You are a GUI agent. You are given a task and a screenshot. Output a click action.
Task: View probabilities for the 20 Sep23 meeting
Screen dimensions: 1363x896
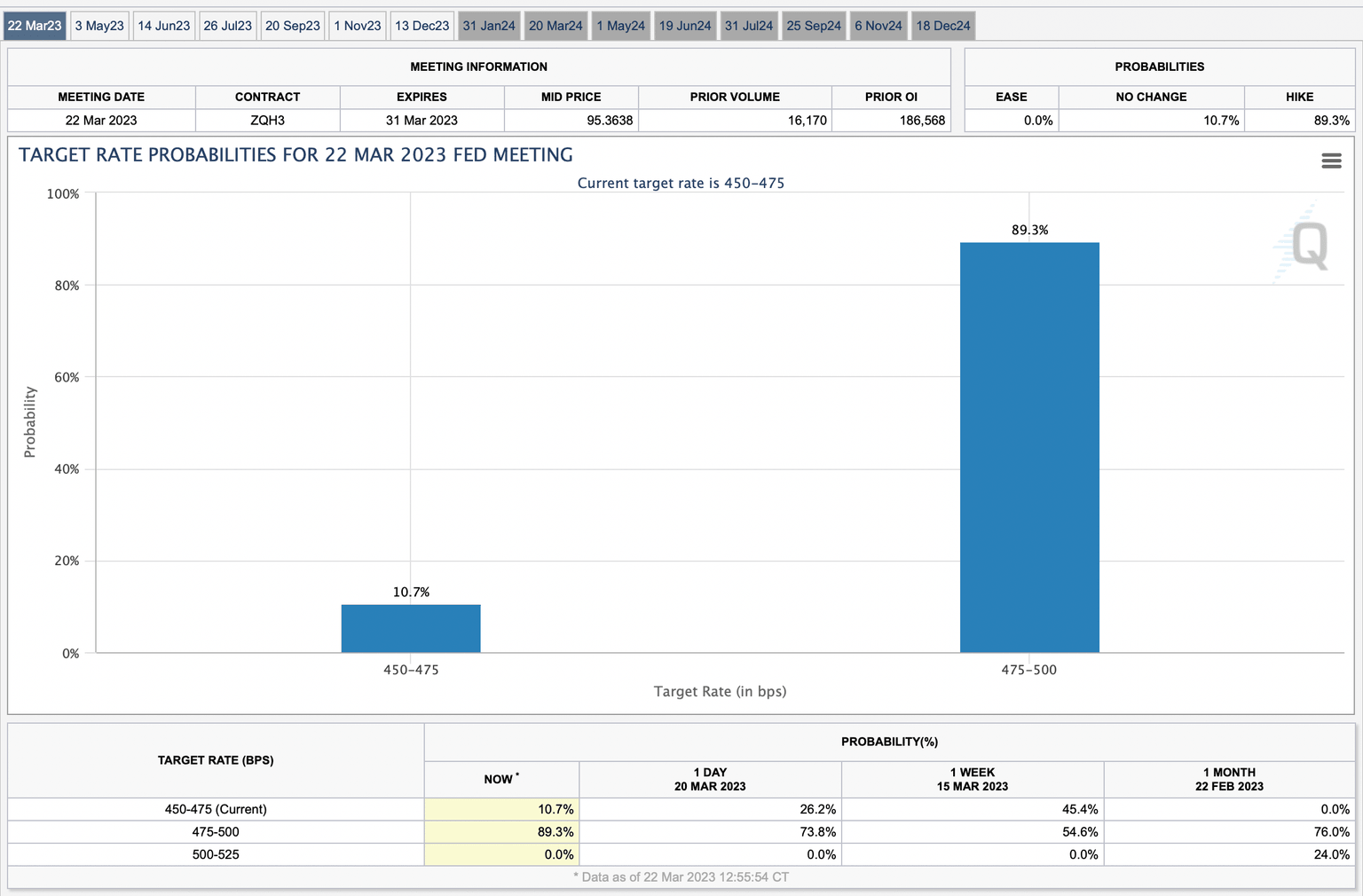(292, 25)
